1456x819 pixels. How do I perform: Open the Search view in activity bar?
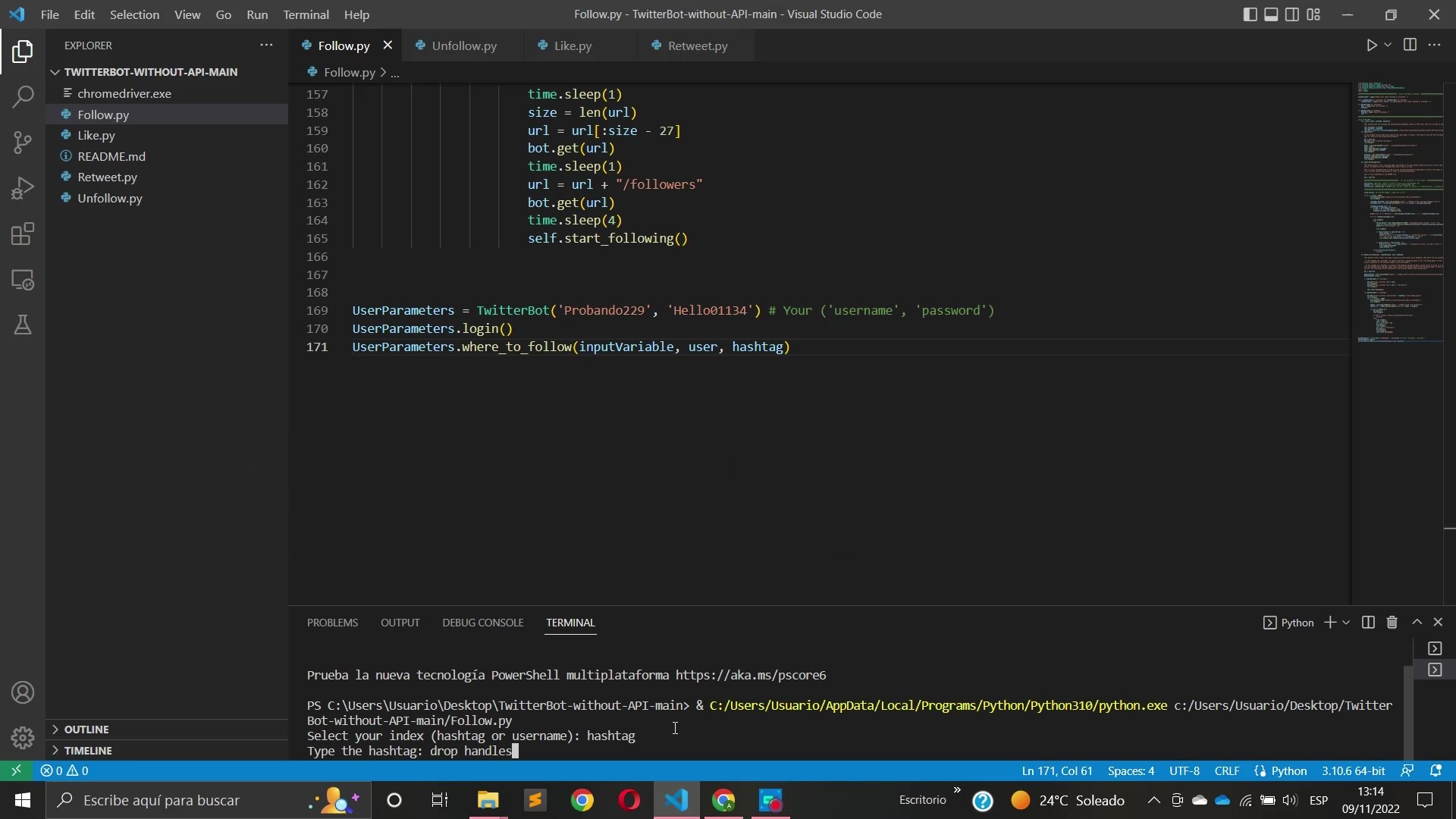(x=23, y=96)
